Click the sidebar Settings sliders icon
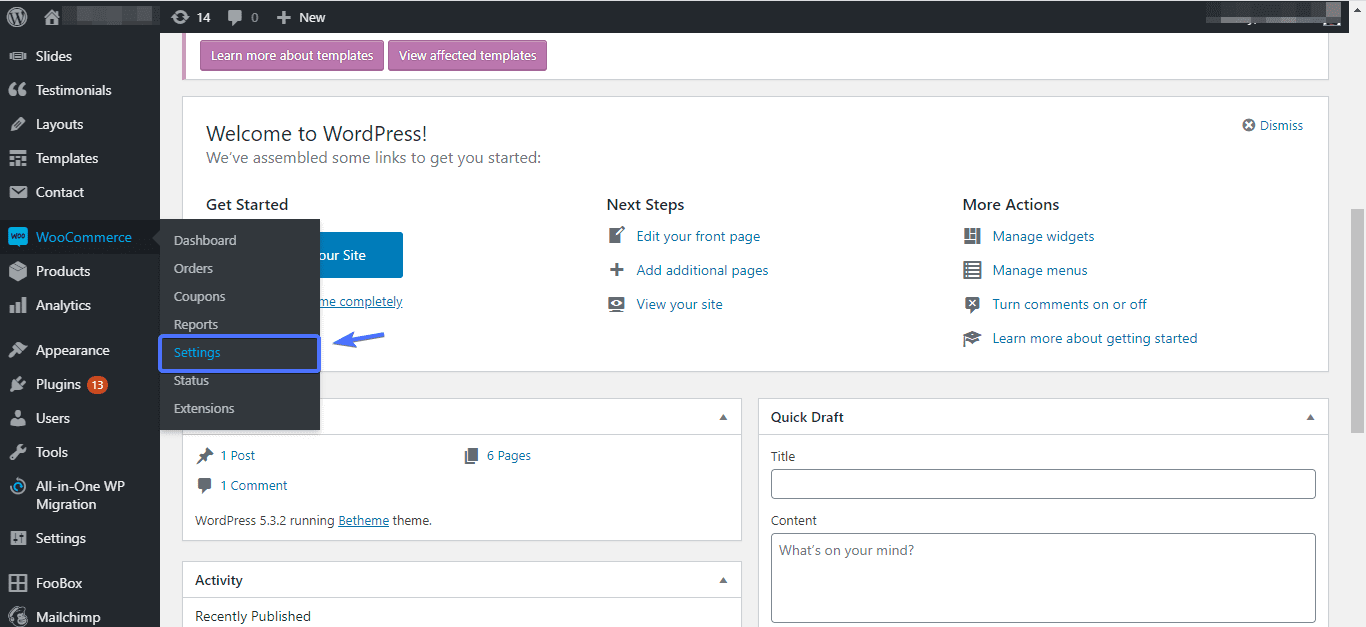This screenshot has width=1366, height=627. point(17,538)
